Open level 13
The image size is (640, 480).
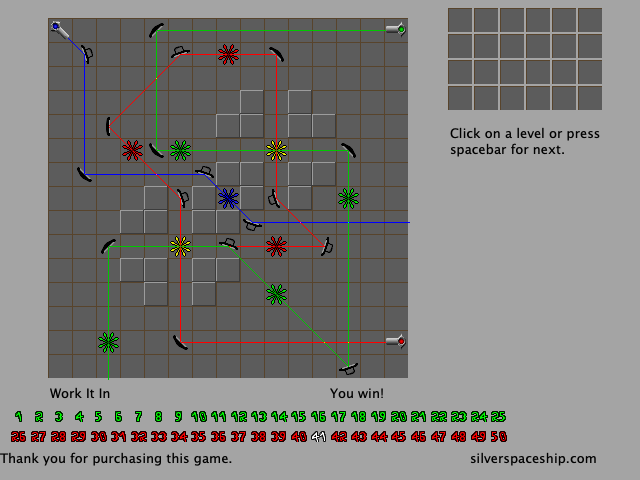(x=259, y=417)
